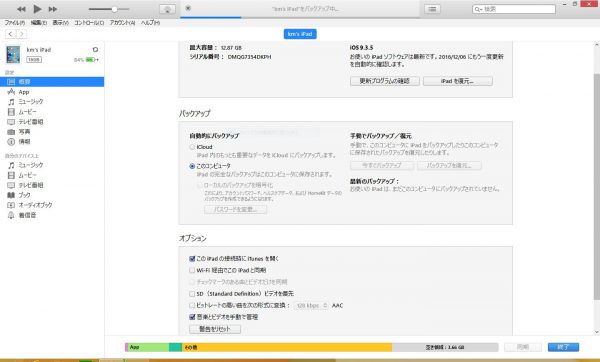Toggle opening iTunes when this iPad connects
The image size is (600, 362).
pyautogui.click(x=192, y=259)
